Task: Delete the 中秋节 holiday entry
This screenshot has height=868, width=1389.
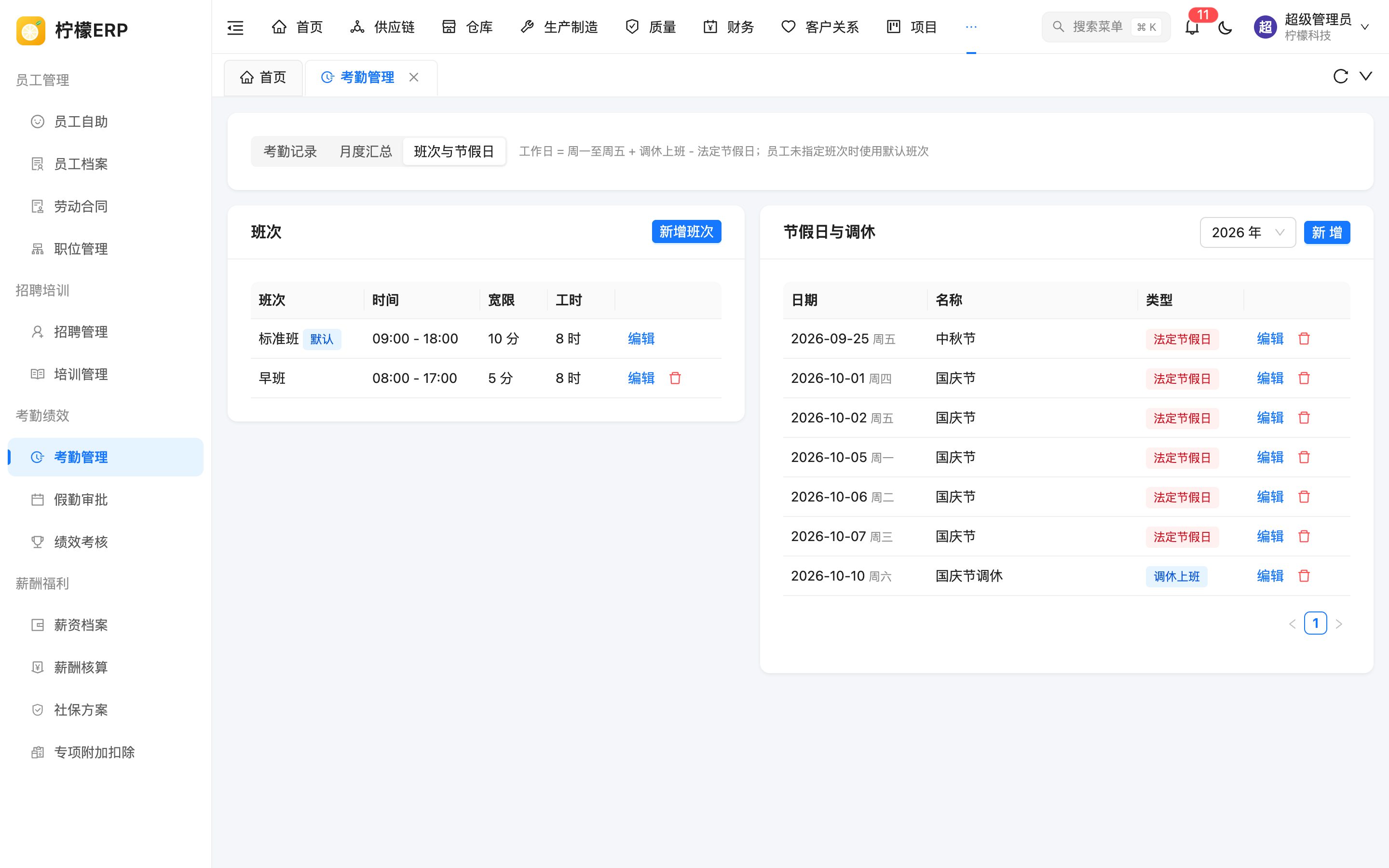Action: [1304, 338]
